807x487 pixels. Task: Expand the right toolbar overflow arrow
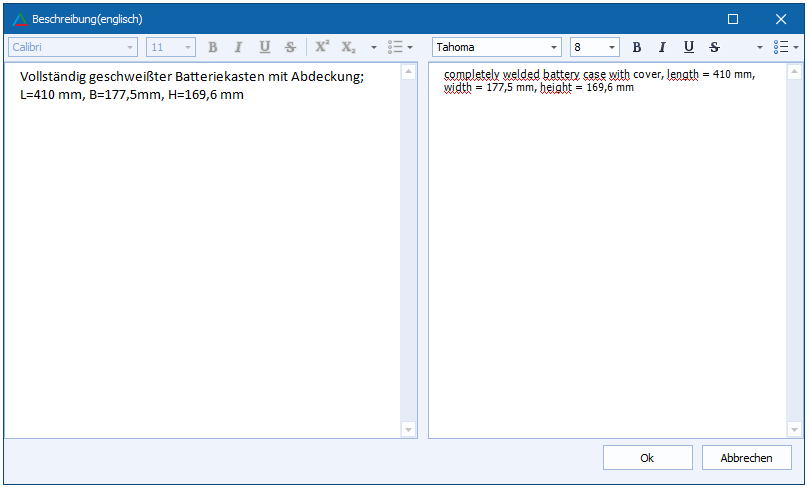[x=759, y=47]
